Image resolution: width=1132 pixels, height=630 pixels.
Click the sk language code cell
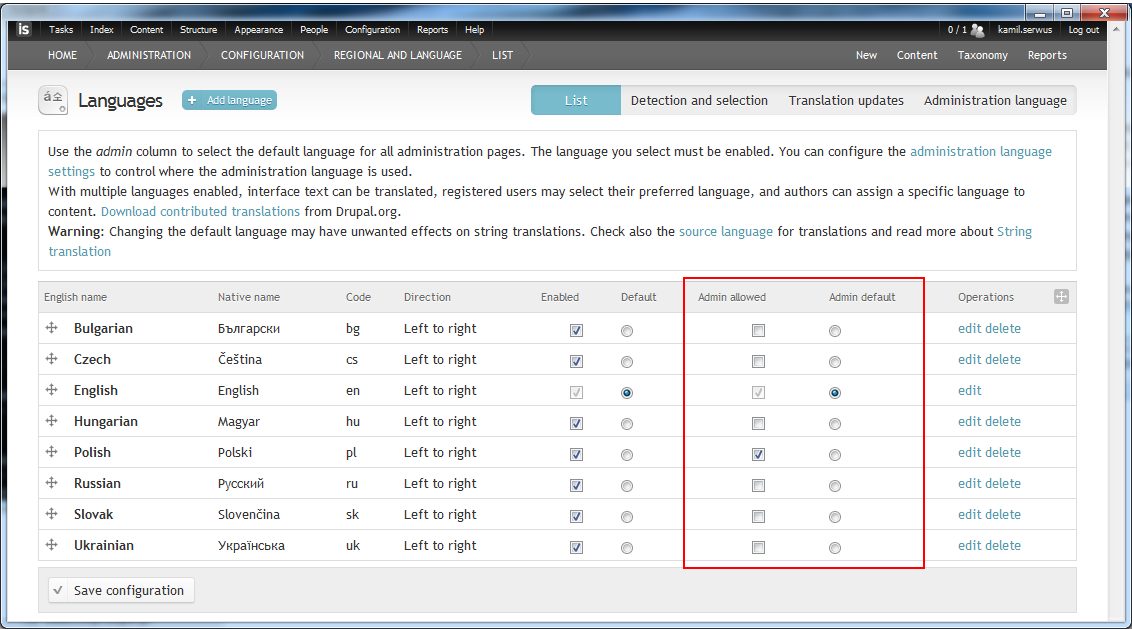352,515
